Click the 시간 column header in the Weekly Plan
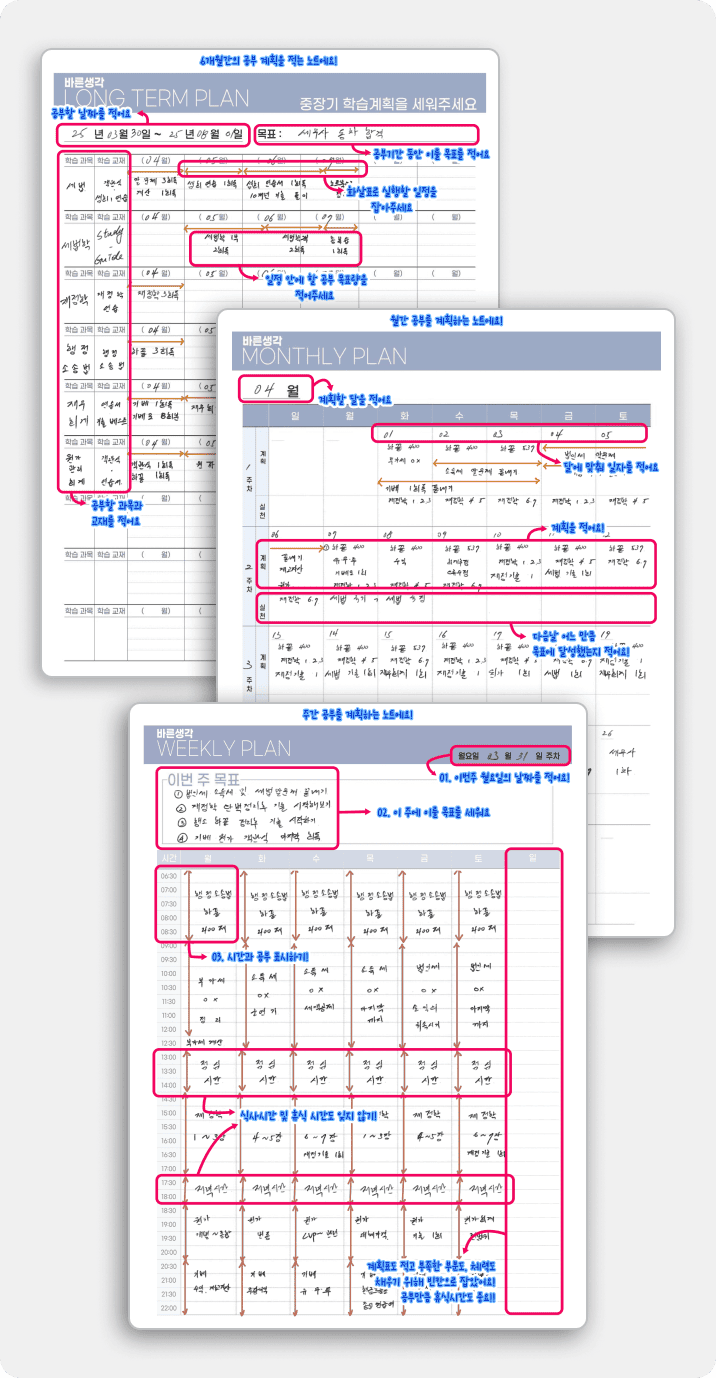The height and width of the screenshot is (1378, 716). 167,857
